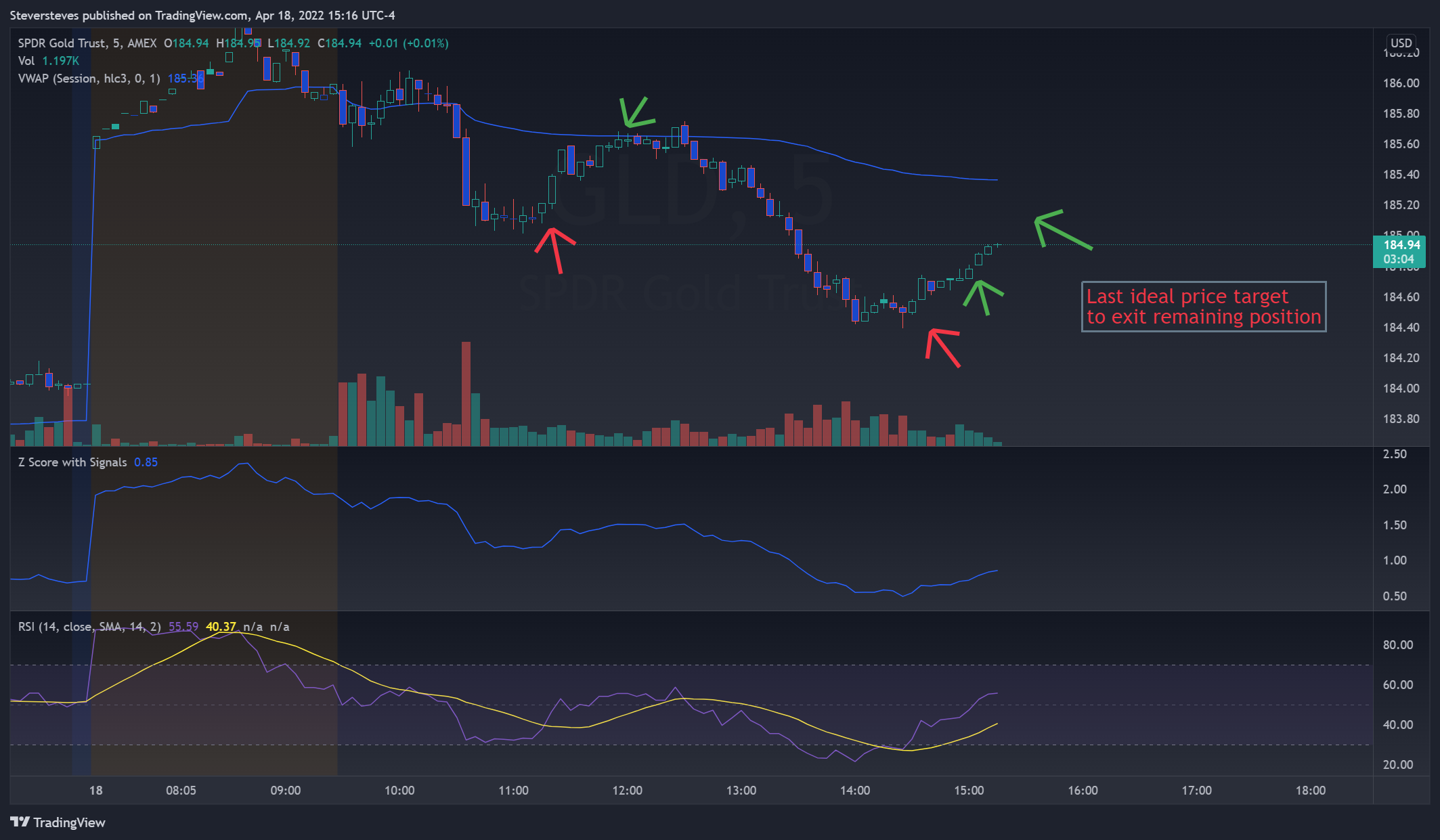
Task: Click the 10:00 label on time axis
Action: click(399, 791)
